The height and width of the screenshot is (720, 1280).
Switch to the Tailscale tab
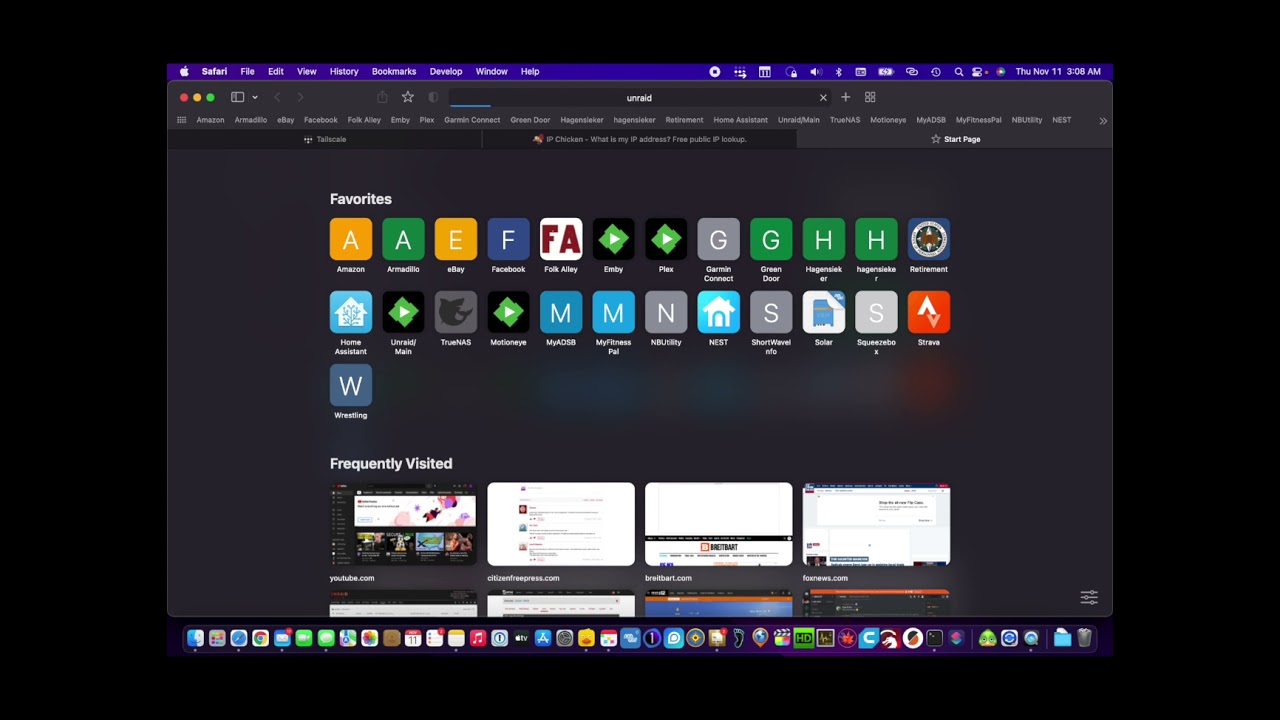click(x=325, y=139)
